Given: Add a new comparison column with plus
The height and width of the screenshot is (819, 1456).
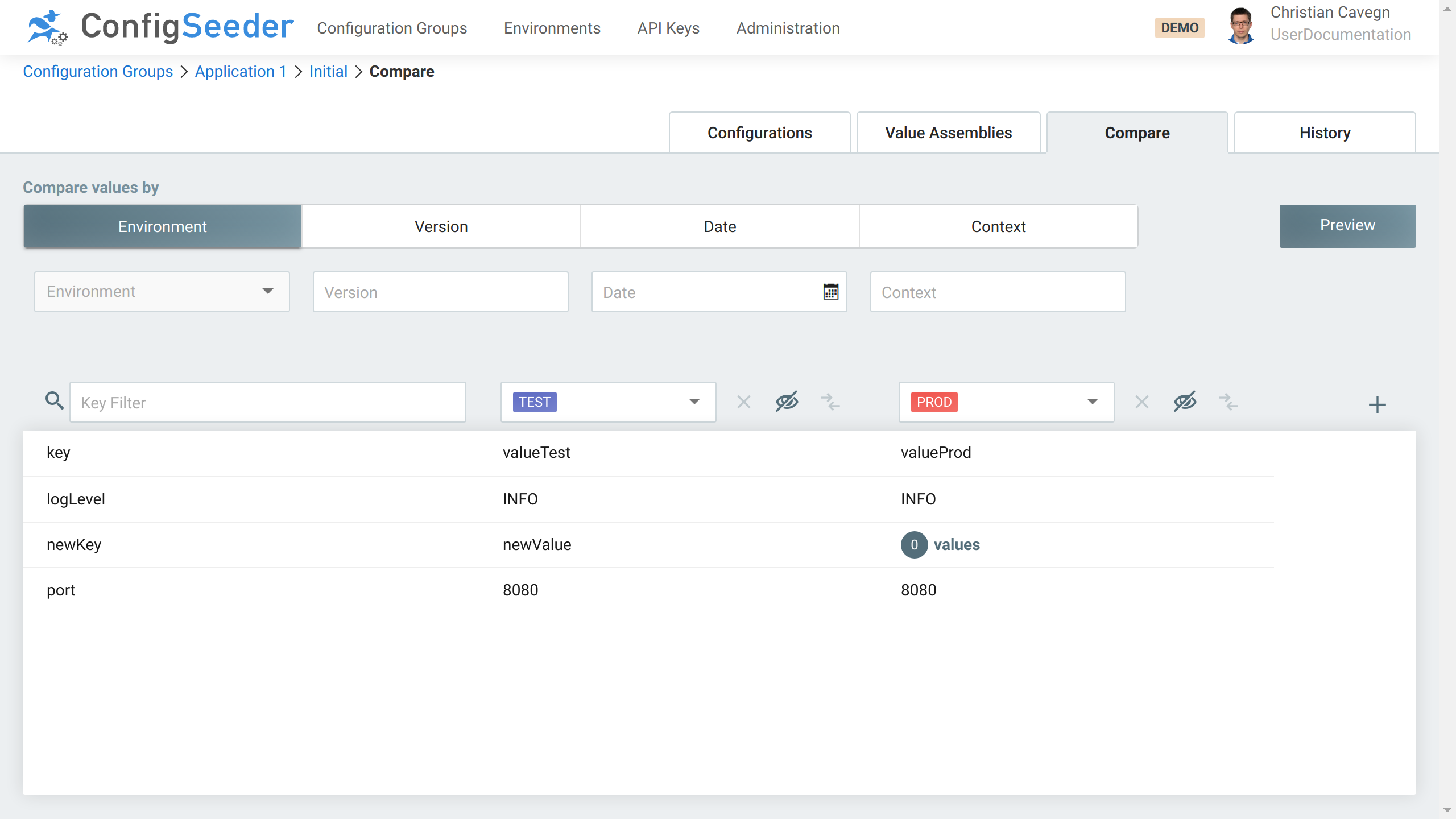Looking at the screenshot, I should point(1377,404).
